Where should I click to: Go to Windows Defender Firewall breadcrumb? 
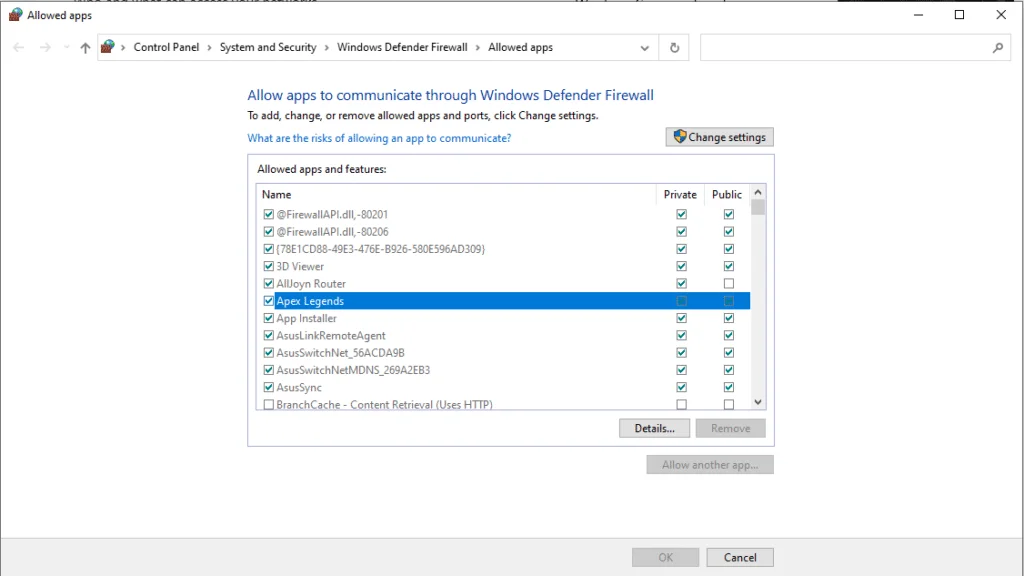click(x=402, y=48)
